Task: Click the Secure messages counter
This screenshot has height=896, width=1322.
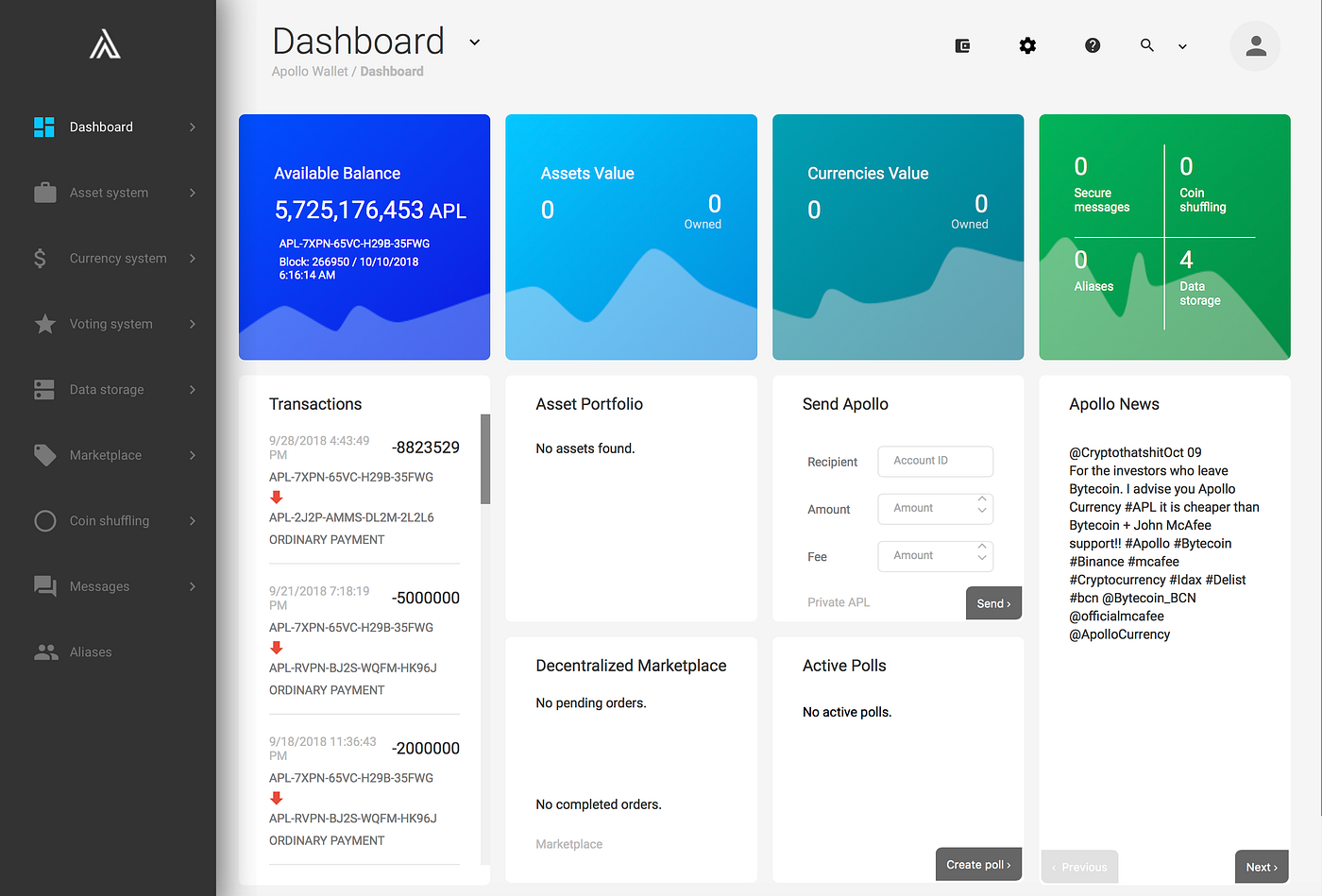Action: pos(1102,186)
